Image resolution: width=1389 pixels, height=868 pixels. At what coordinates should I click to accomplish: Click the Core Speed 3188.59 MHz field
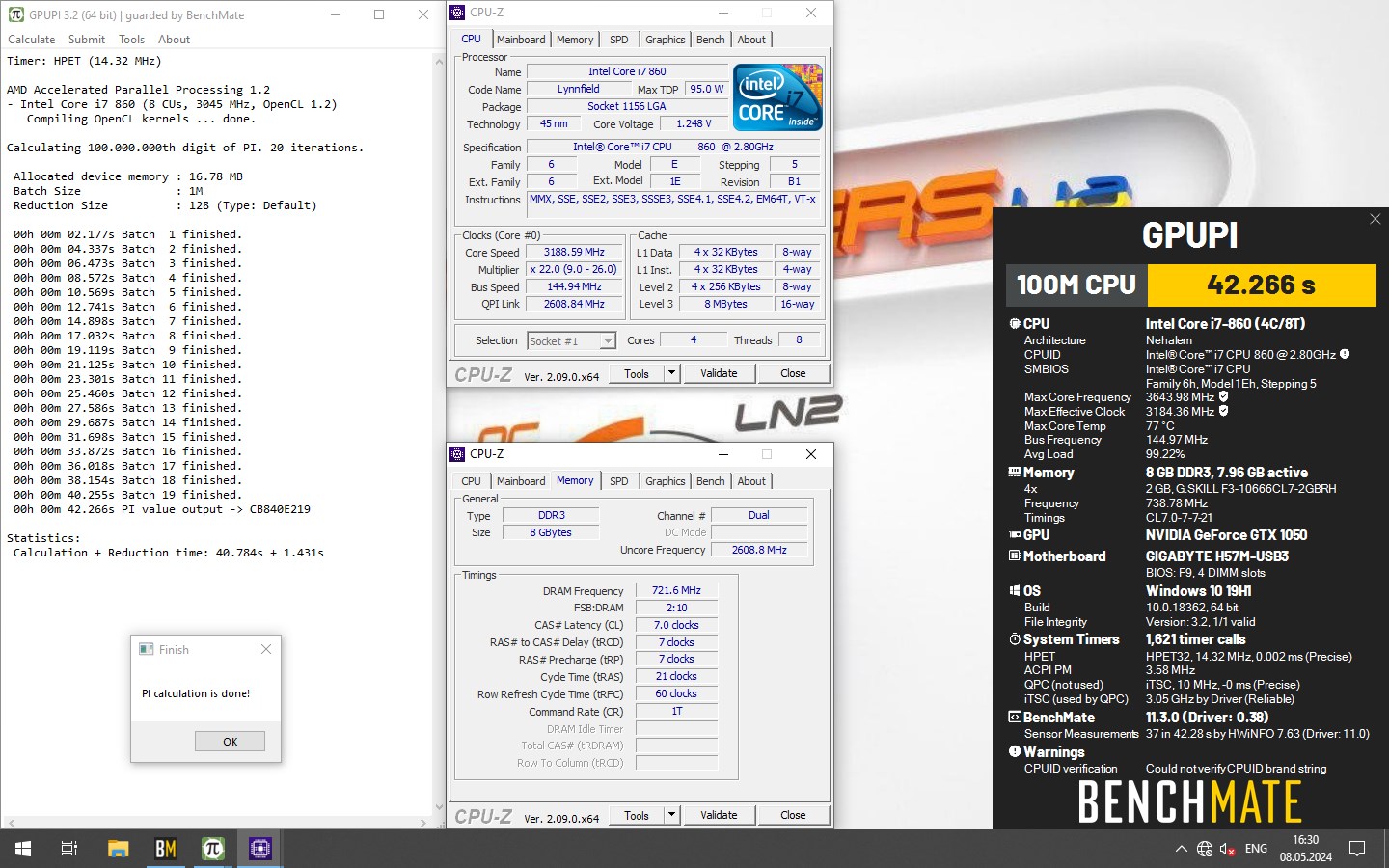(574, 252)
